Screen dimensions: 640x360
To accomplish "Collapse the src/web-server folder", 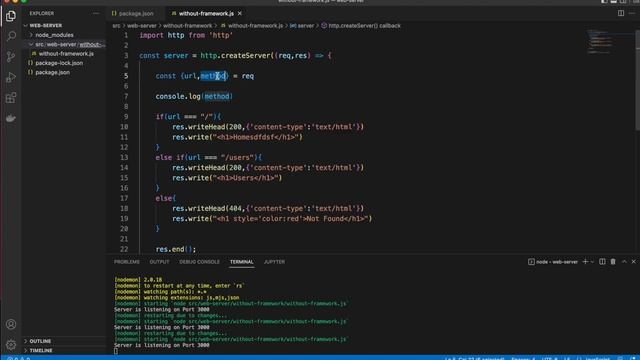I will (64, 44).
